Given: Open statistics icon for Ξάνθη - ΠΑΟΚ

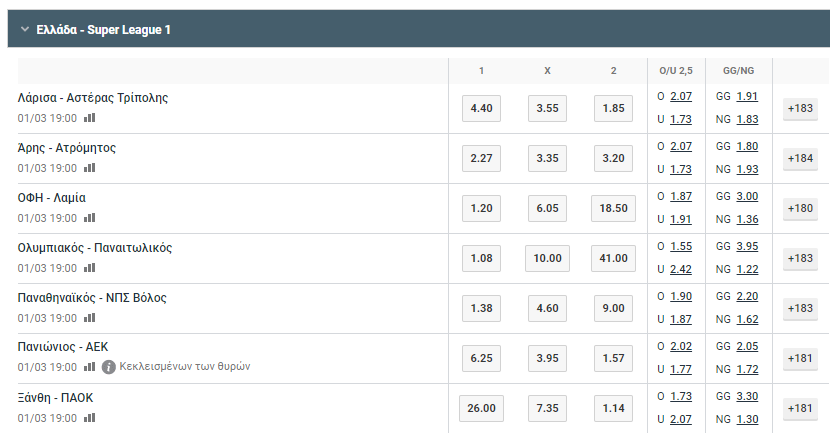Looking at the screenshot, I should pyautogui.click(x=89, y=417).
